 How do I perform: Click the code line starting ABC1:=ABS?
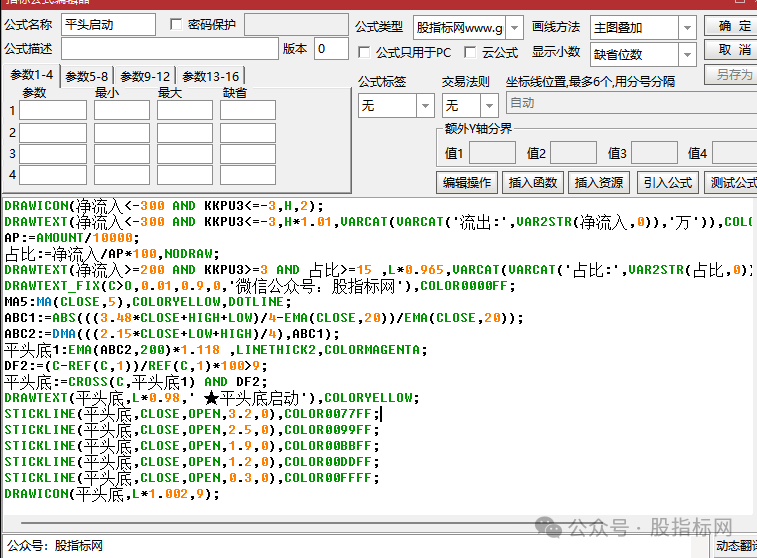[x=264, y=318]
